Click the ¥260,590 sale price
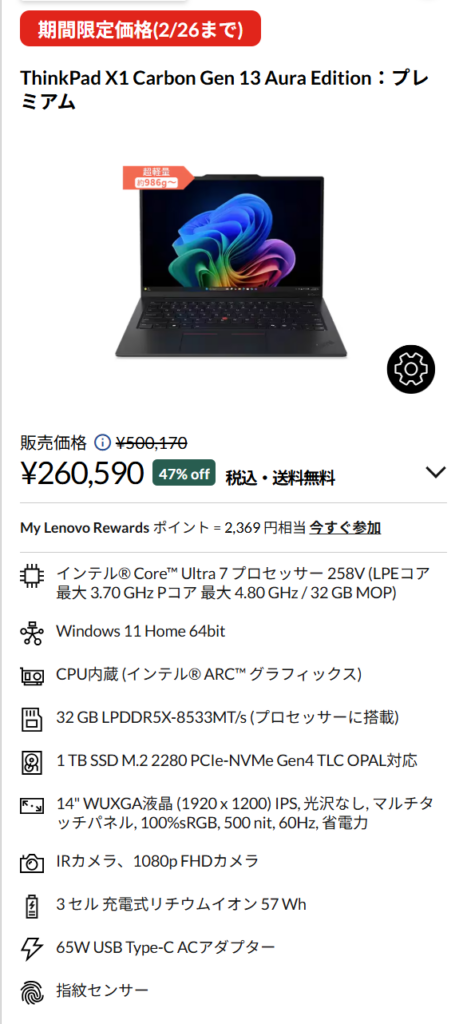Image resolution: width=463 pixels, height=1024 pixels. click(82, 473)
